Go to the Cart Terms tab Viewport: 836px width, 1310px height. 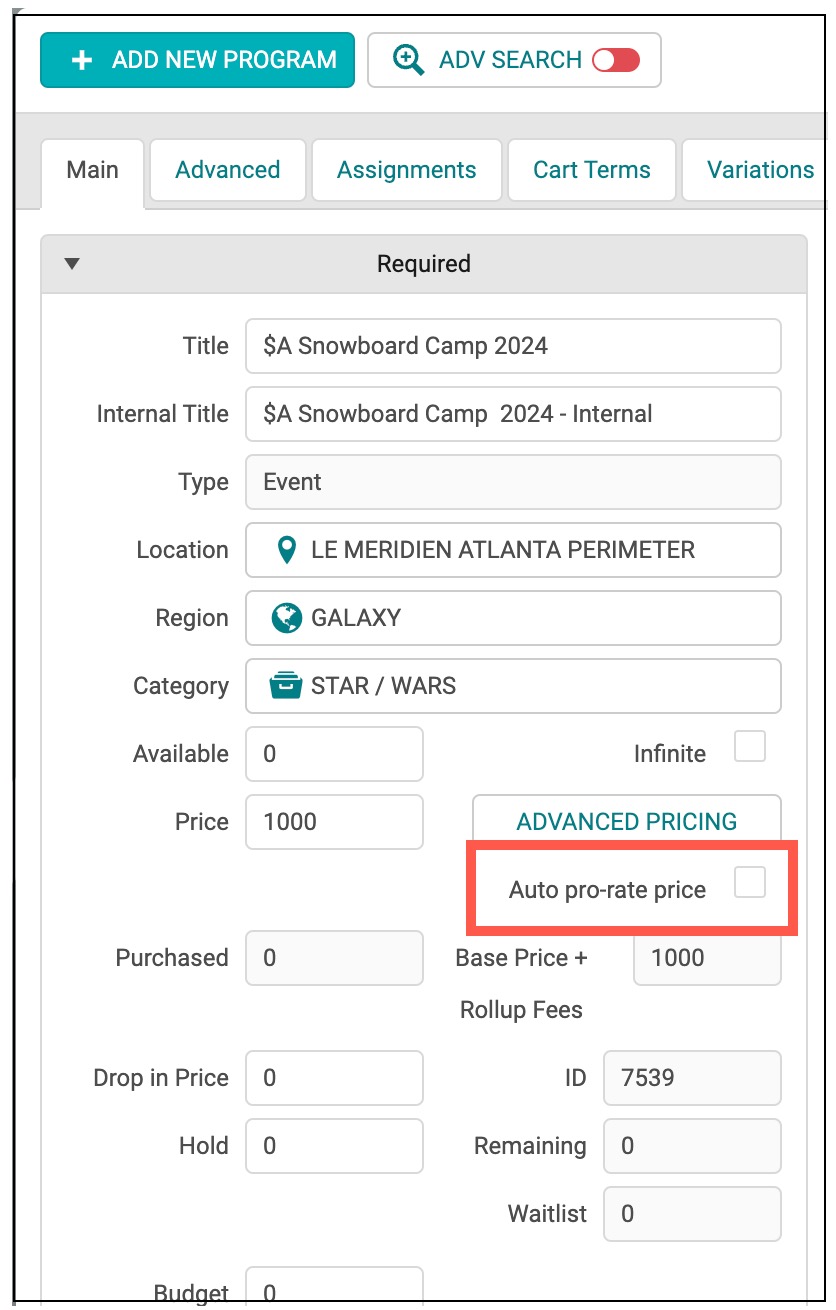[x=591, y=170]
